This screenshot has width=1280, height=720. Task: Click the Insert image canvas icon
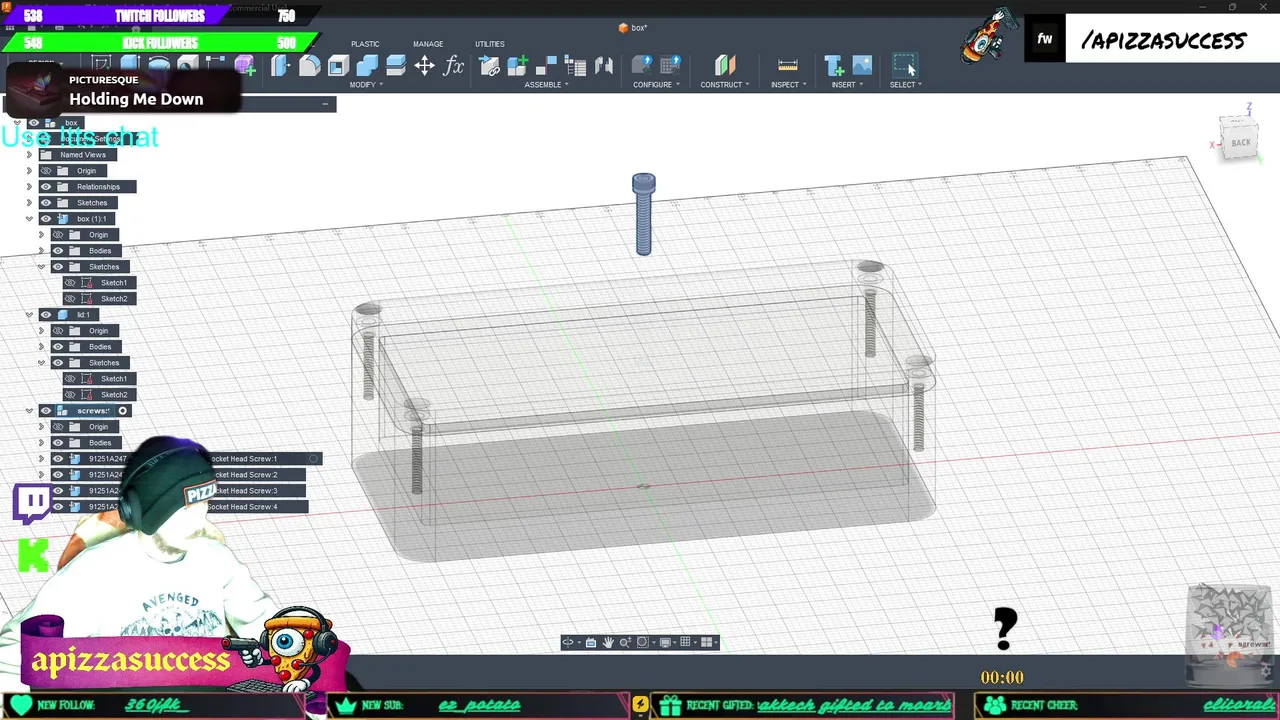(x=862, y=66)
